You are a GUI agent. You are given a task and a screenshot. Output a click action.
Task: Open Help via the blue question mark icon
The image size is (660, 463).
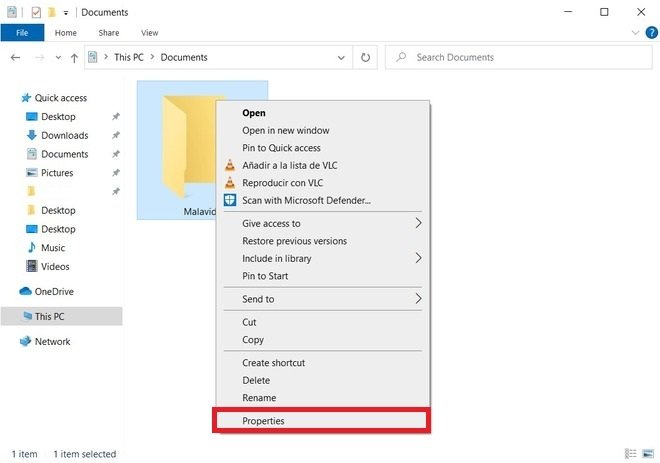(x=651, y=32)
